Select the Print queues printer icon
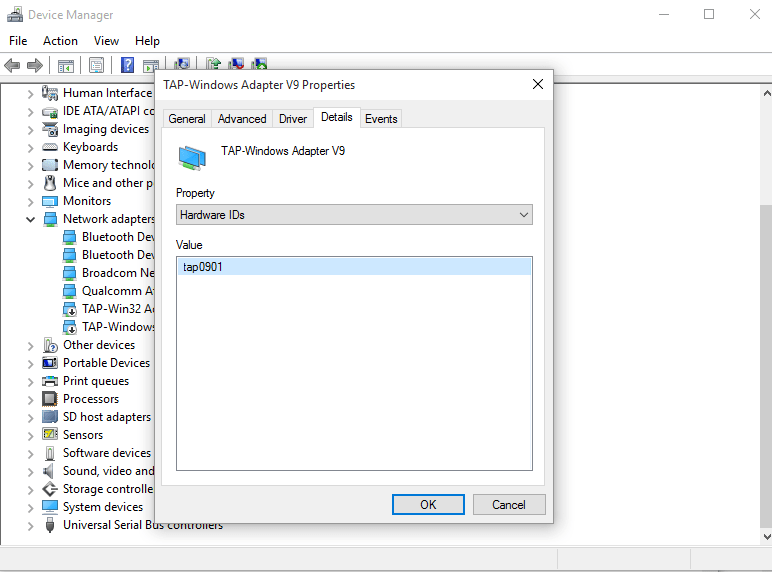Screen dimensions: 772x572 click(50, 381)
